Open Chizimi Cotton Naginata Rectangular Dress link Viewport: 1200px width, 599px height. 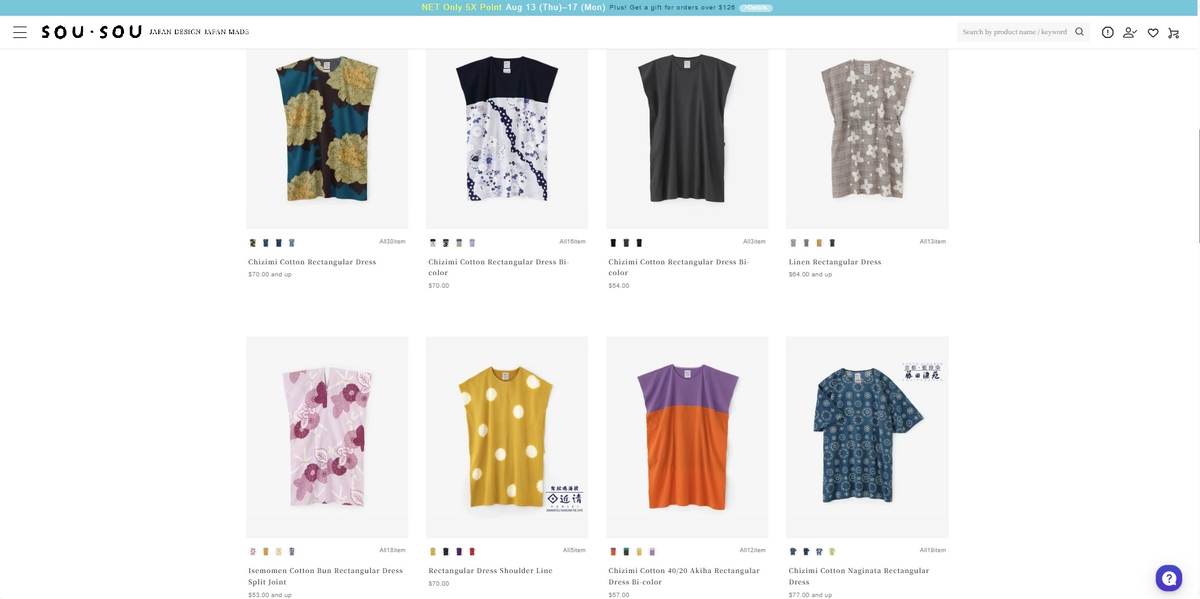[859, 576]
